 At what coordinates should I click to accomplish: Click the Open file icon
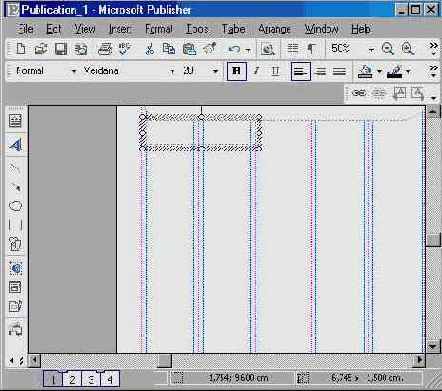[41, 49]
